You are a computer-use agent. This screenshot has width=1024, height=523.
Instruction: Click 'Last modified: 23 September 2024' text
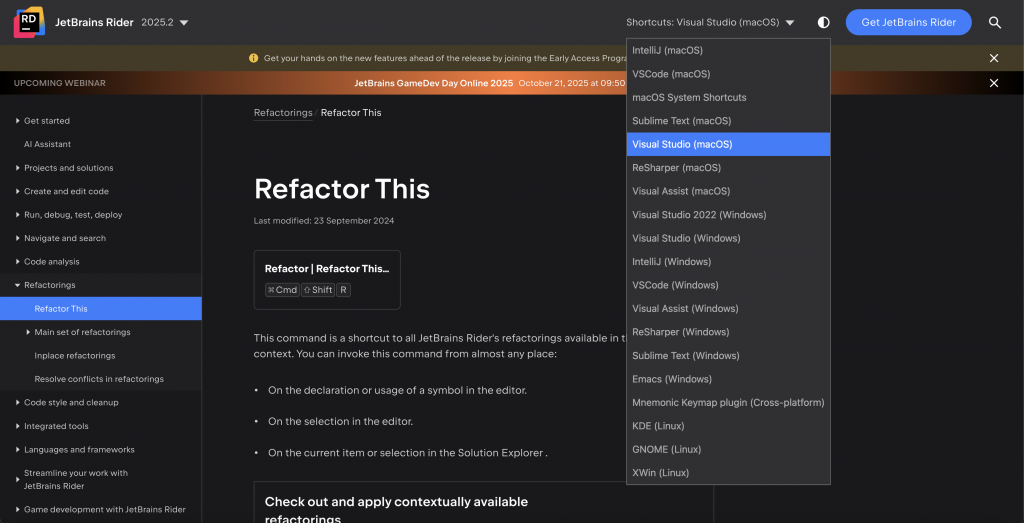click(x=324, y=221)
